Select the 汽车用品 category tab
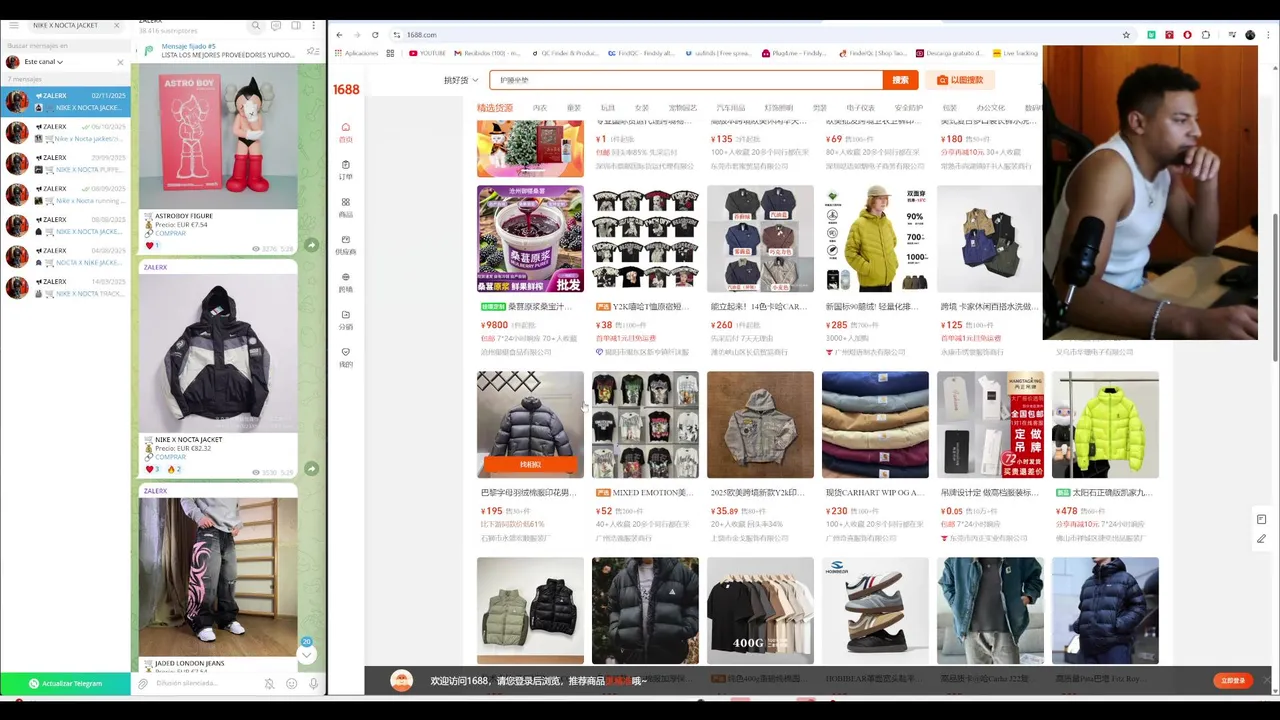Image resolution: width=1280 pixels, height=720 pixels. coord(730,108)
